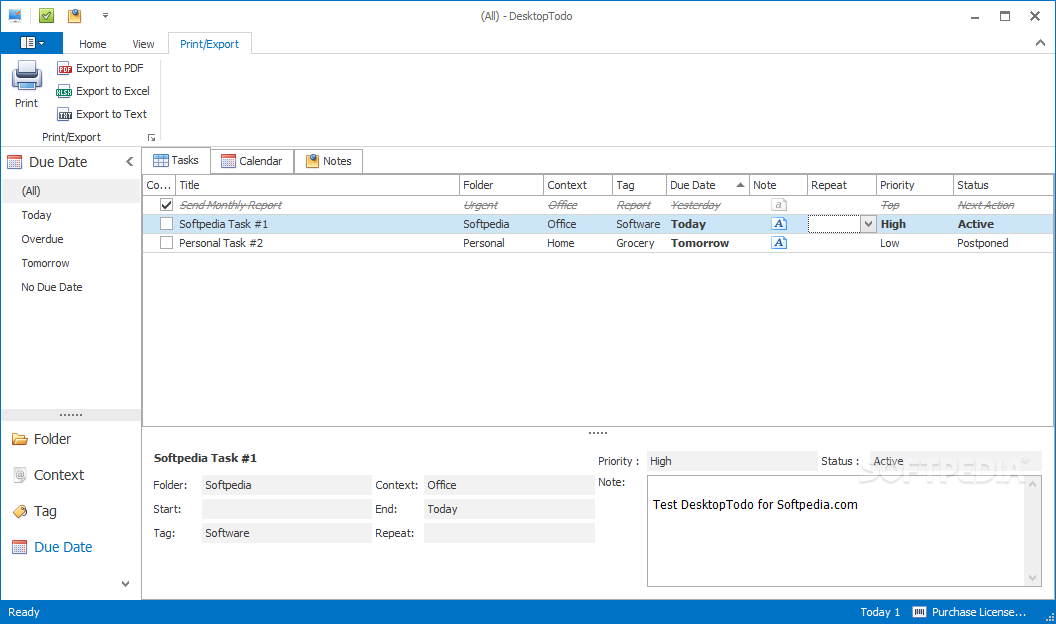The height and width of the screenshot is (624, 1056).
Task: Open note icon for Send Monthly Report
Action: (x=779, y=205)
